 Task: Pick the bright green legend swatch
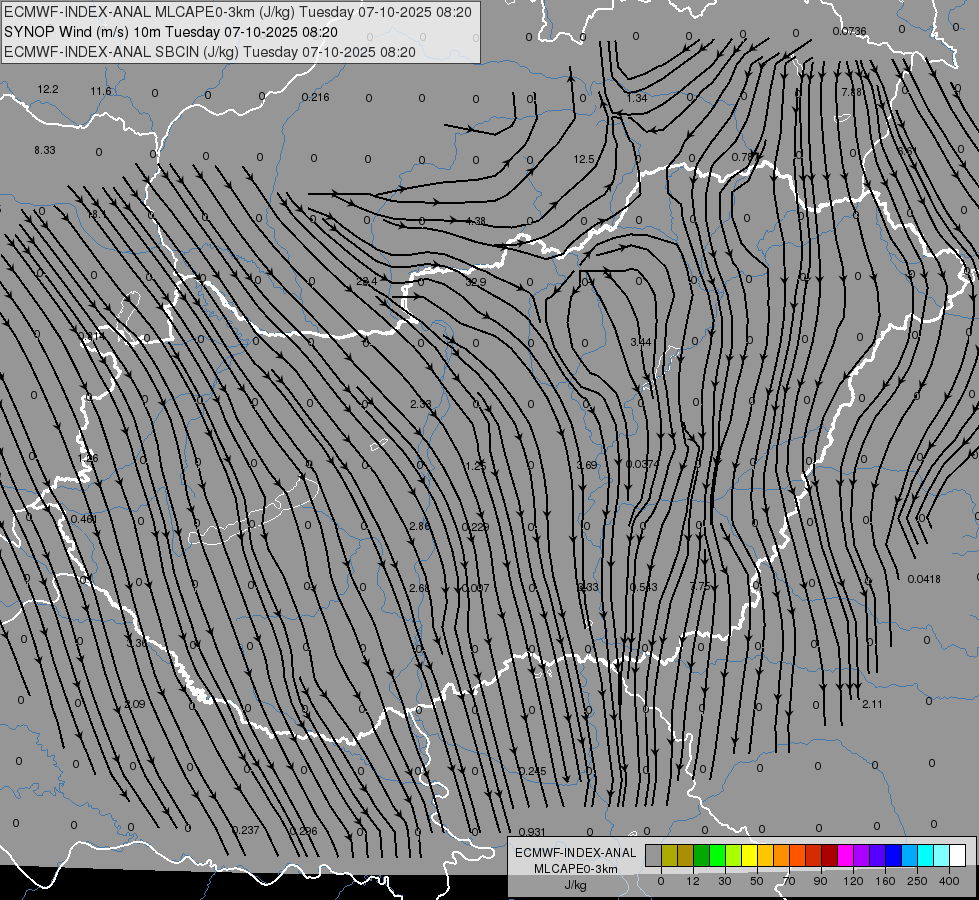tap(717, 855)
